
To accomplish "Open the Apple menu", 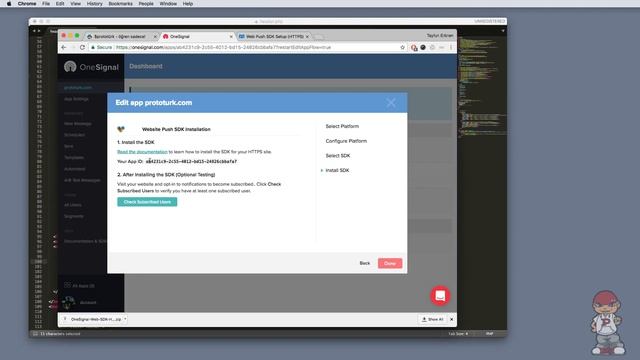I will [x=9, y=4].
